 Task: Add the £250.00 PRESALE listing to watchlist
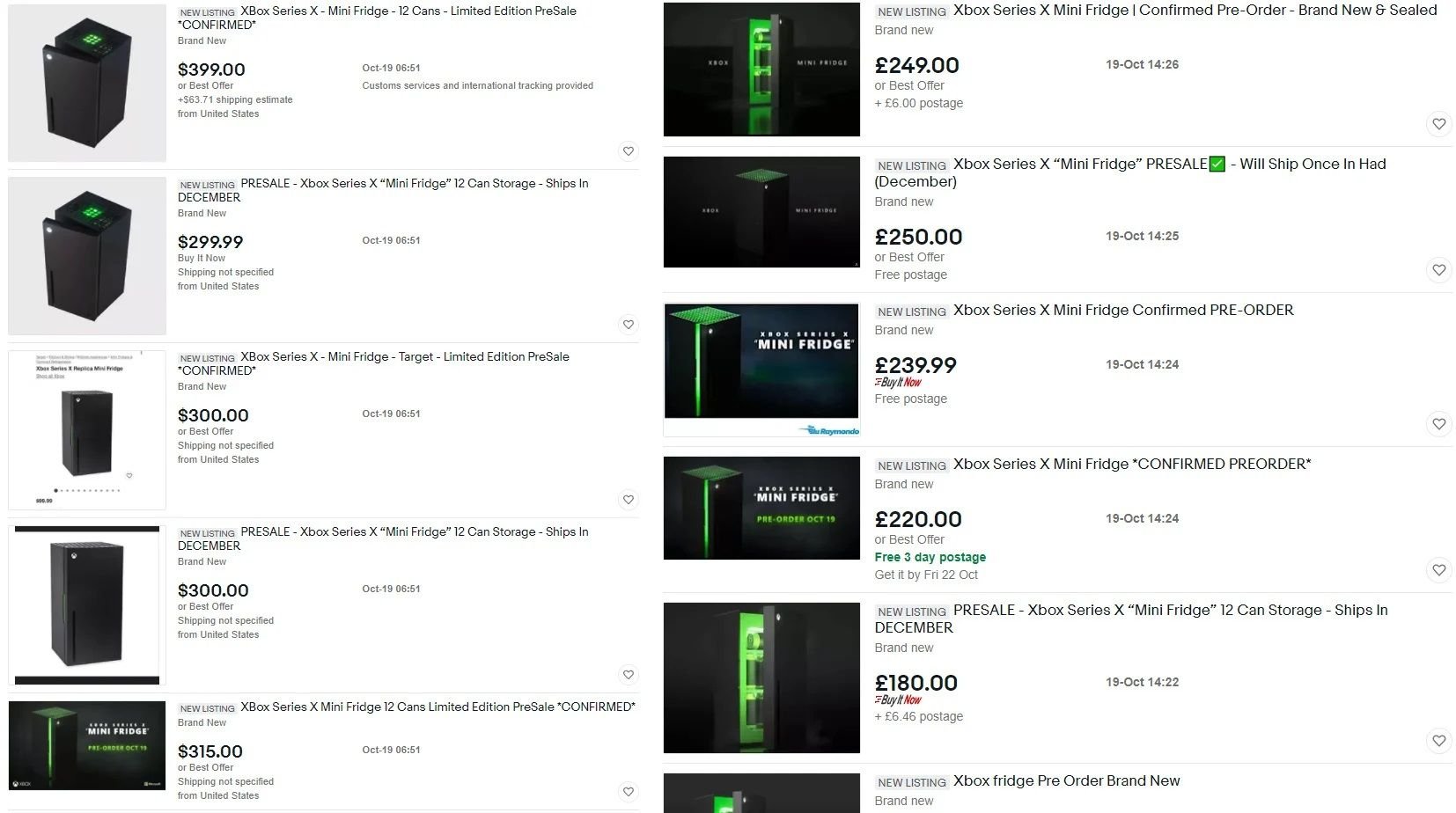point(1438,270)
